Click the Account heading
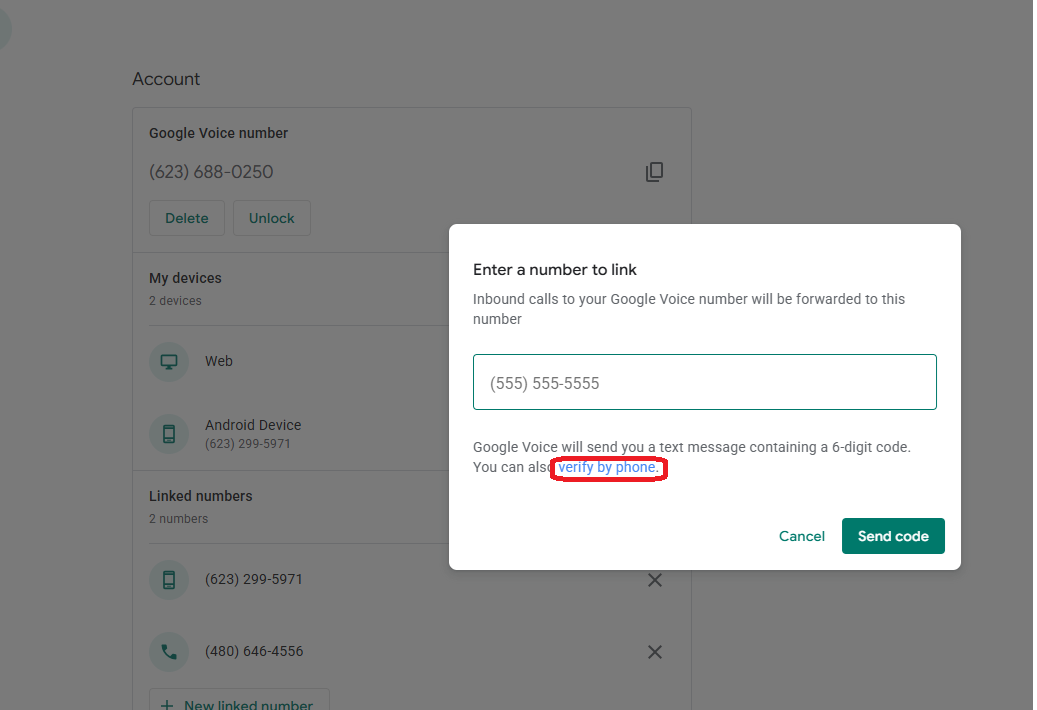1037x710 pixels. [x=166, y=79]
